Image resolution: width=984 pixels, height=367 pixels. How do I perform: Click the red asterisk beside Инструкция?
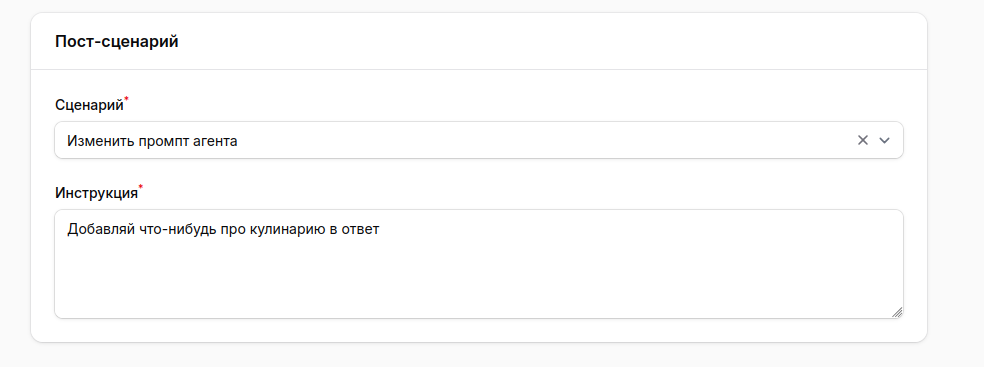pos(141,187)
